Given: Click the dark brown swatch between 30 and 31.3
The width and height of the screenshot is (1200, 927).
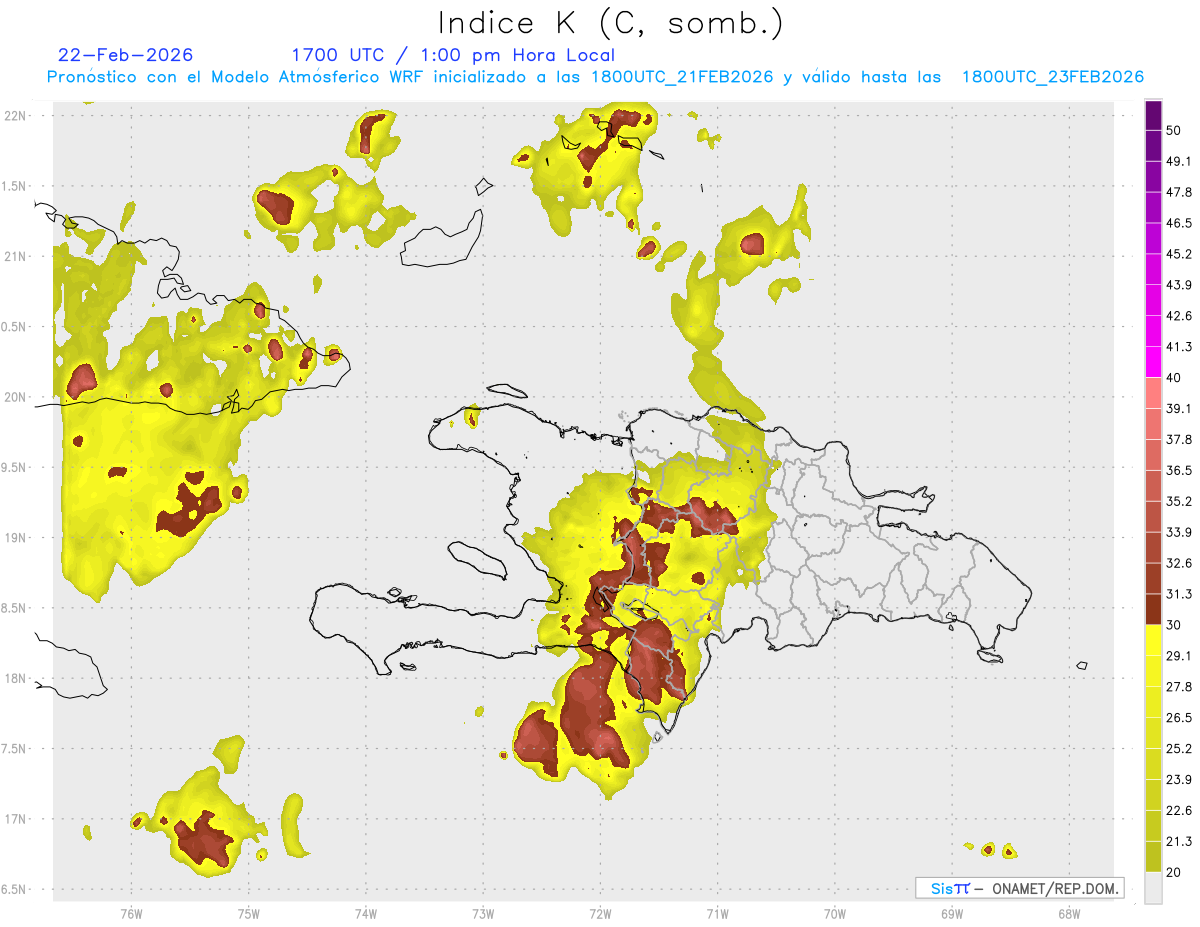Looking at the screenshot, I should (x=1154, y=609).
